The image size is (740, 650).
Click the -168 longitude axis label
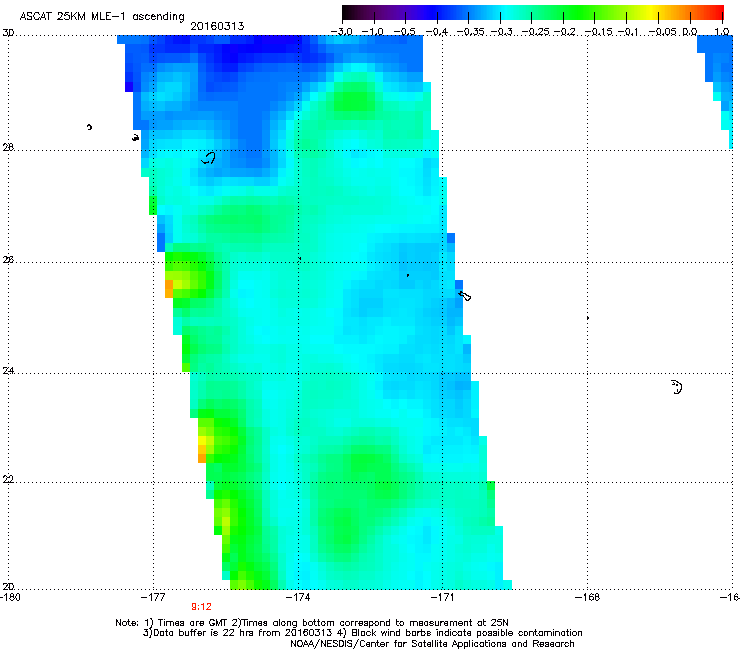[x=588, y=597]
